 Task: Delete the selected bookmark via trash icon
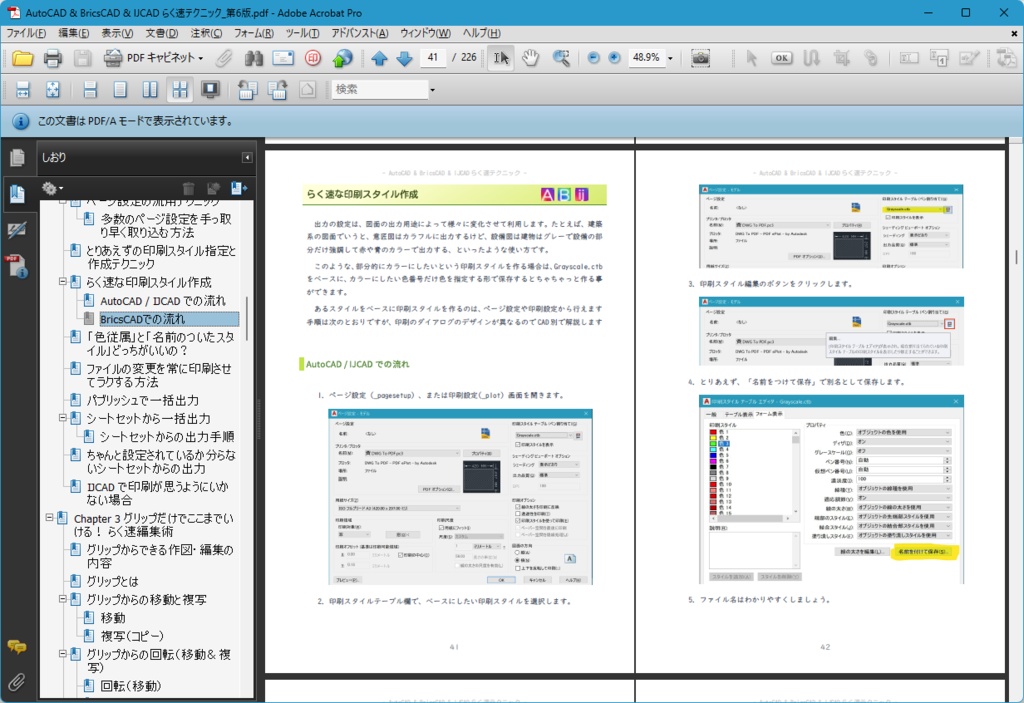[x=190, y=187]
